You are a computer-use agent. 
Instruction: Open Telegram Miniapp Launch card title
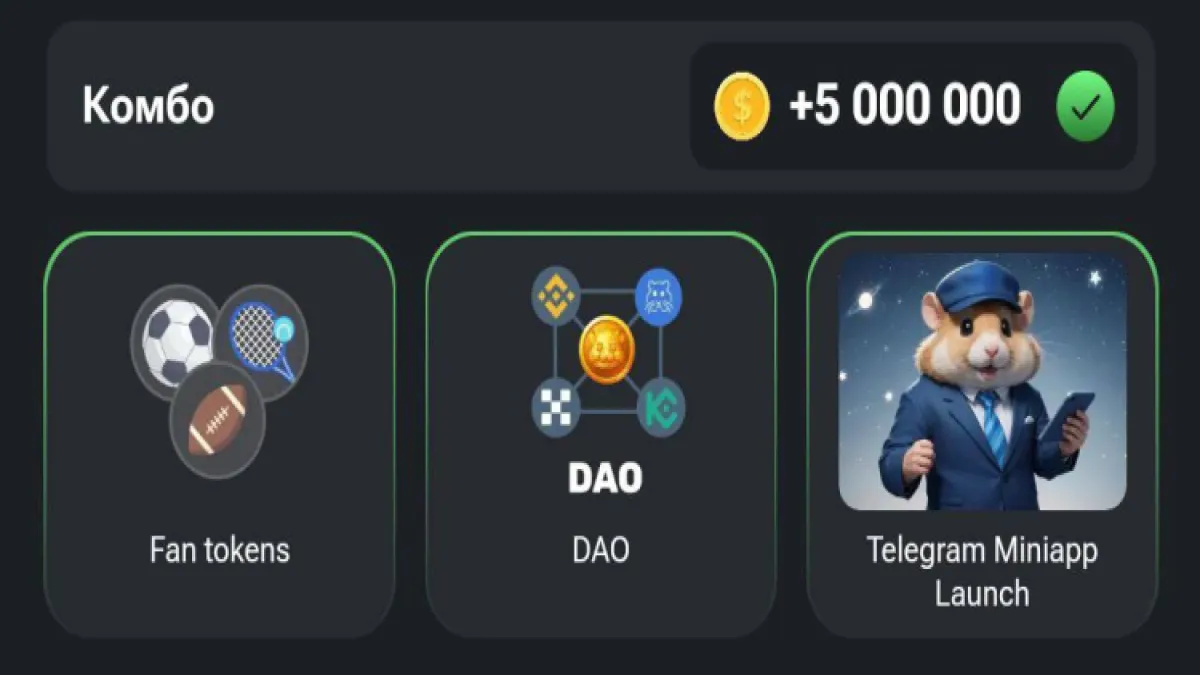[982, 571]
